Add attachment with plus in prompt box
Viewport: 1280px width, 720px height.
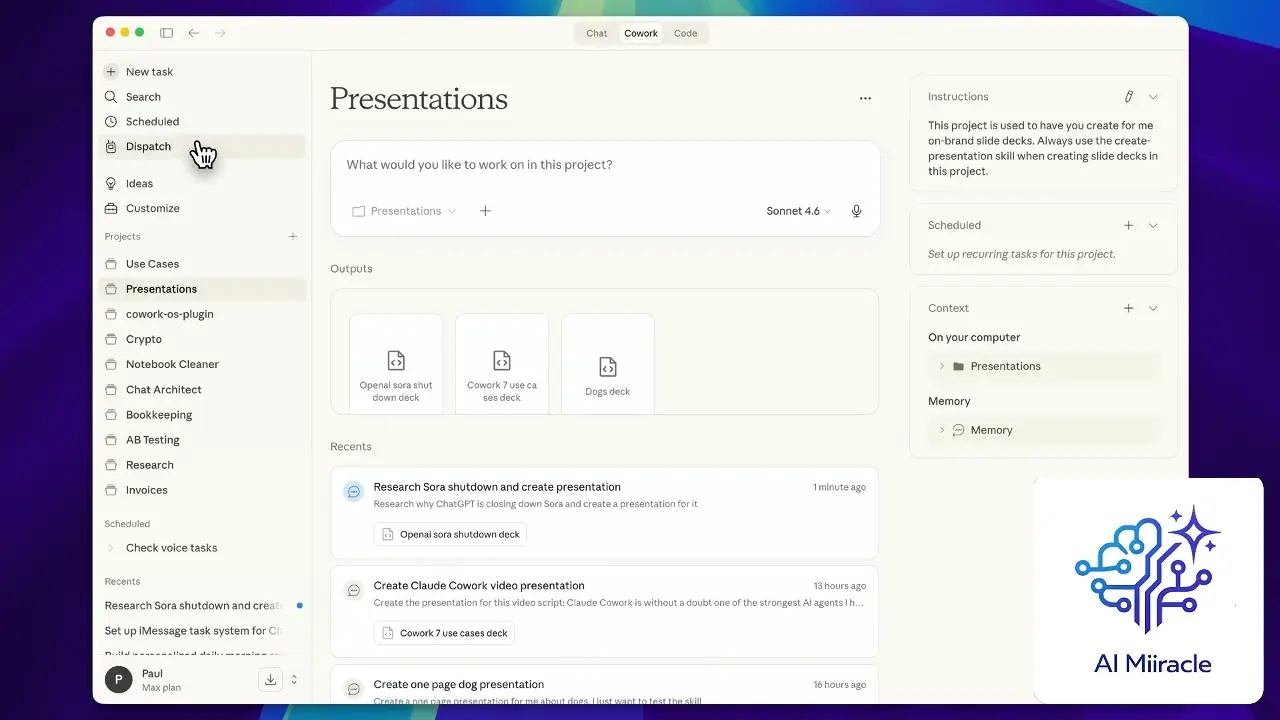click(x=485, y=211)
